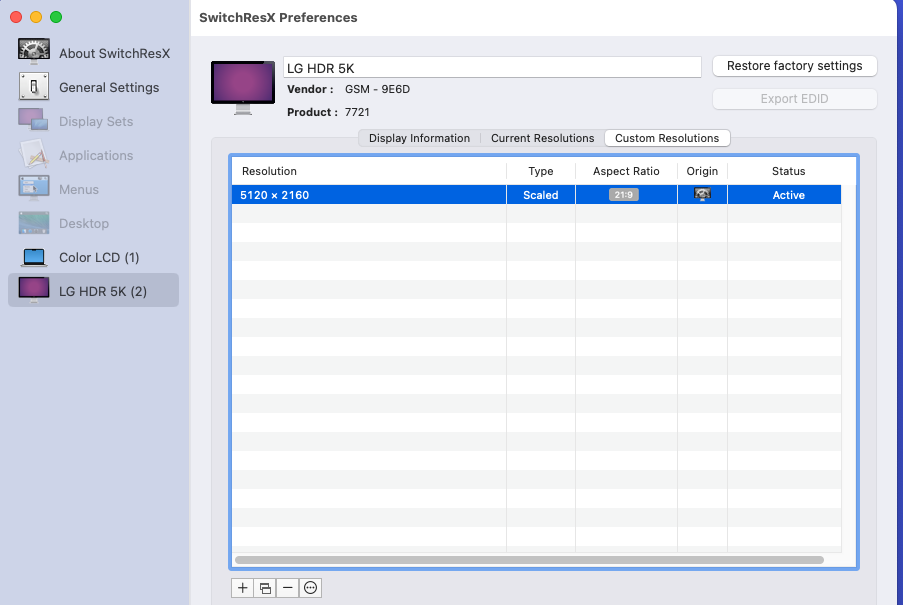The height and width of the screenshot is (605, 903).
Task: Click the Status column header
Action: 788,171
